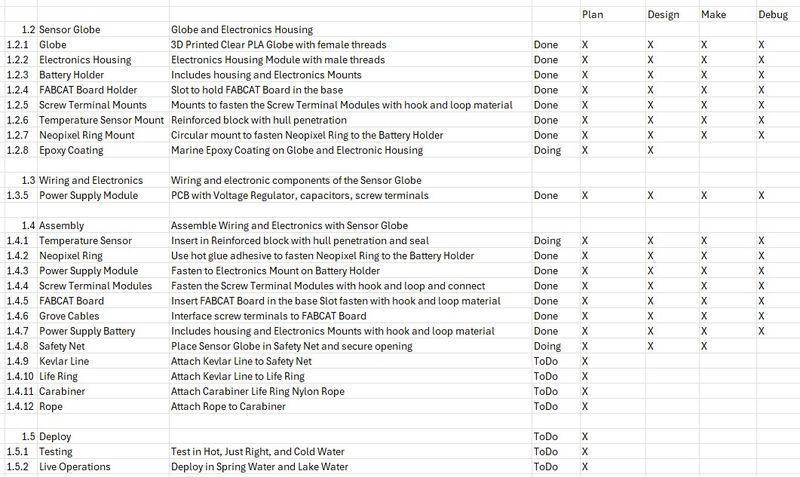Screen dimensions: 800x477
Task: Select the 'Epoxy Coating' name cell
Action: 73,150
